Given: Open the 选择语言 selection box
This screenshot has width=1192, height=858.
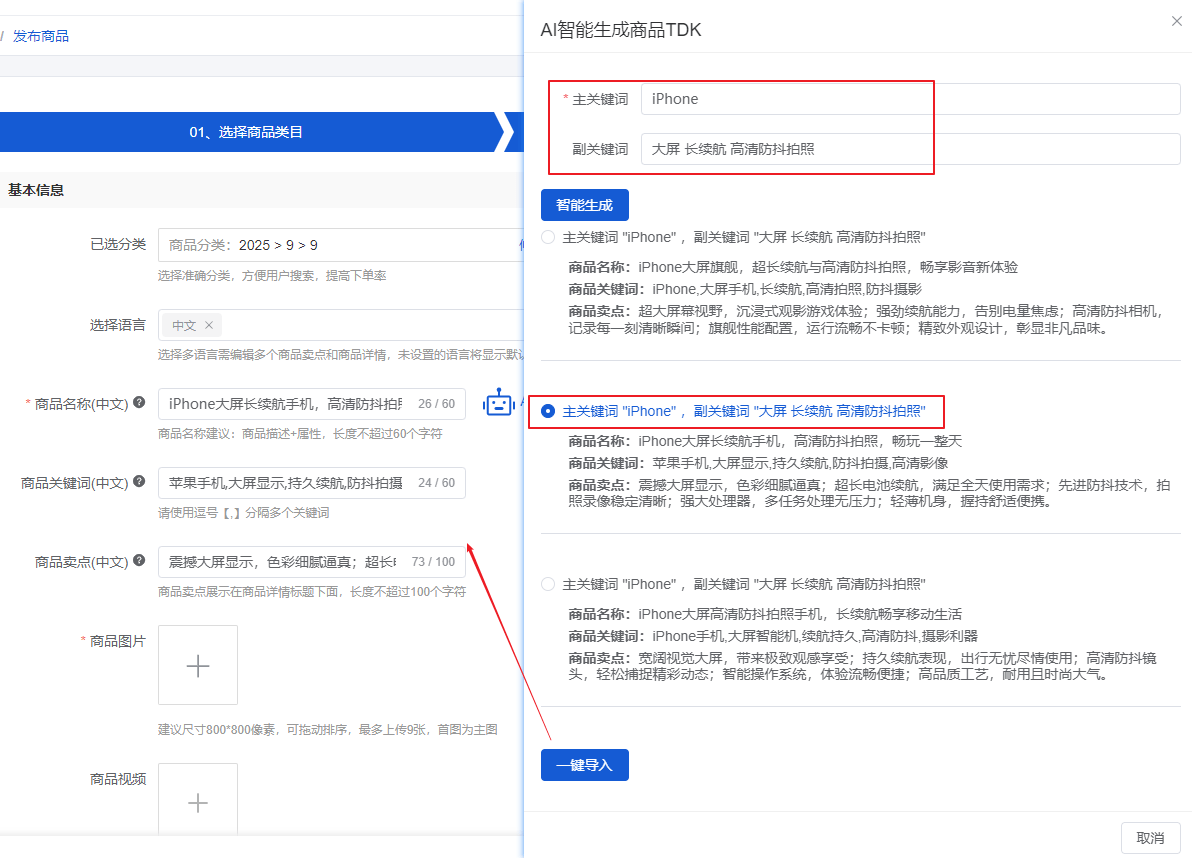Looking at the screenshot, I should (x=341, y=325).
